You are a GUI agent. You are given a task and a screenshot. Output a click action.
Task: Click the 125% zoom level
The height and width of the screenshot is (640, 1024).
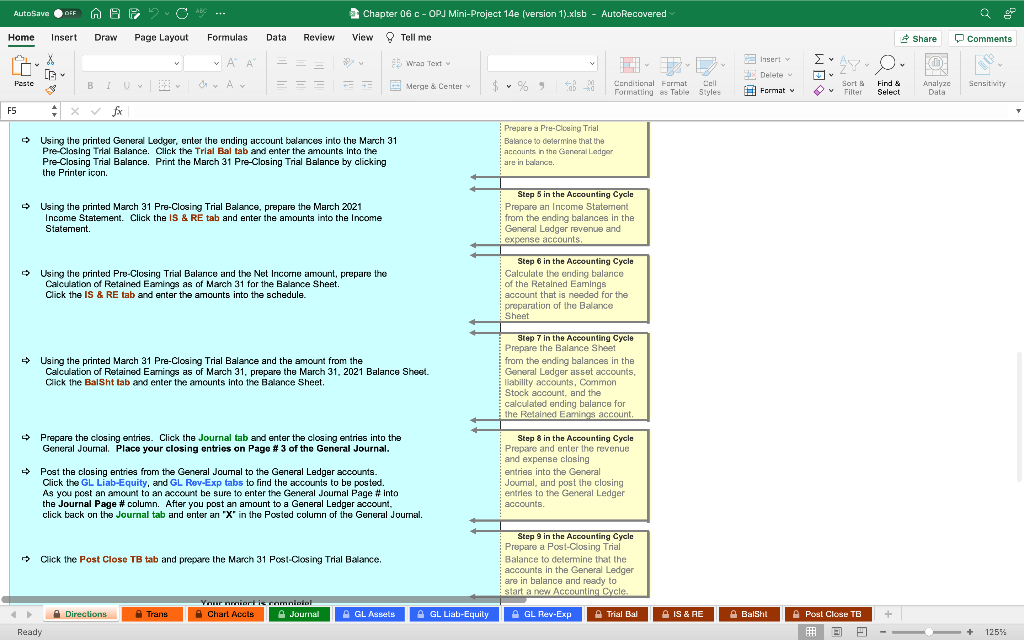coord(995,632)
